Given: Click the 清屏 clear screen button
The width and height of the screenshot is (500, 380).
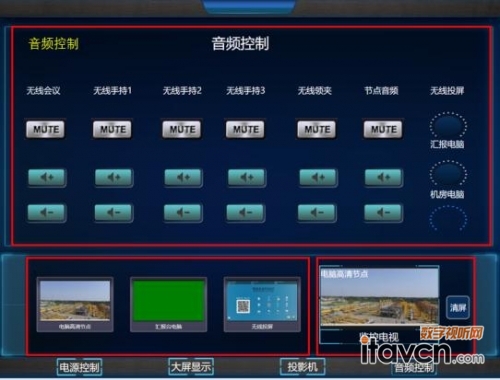Looking at the screenshot, I should (458, 307).
